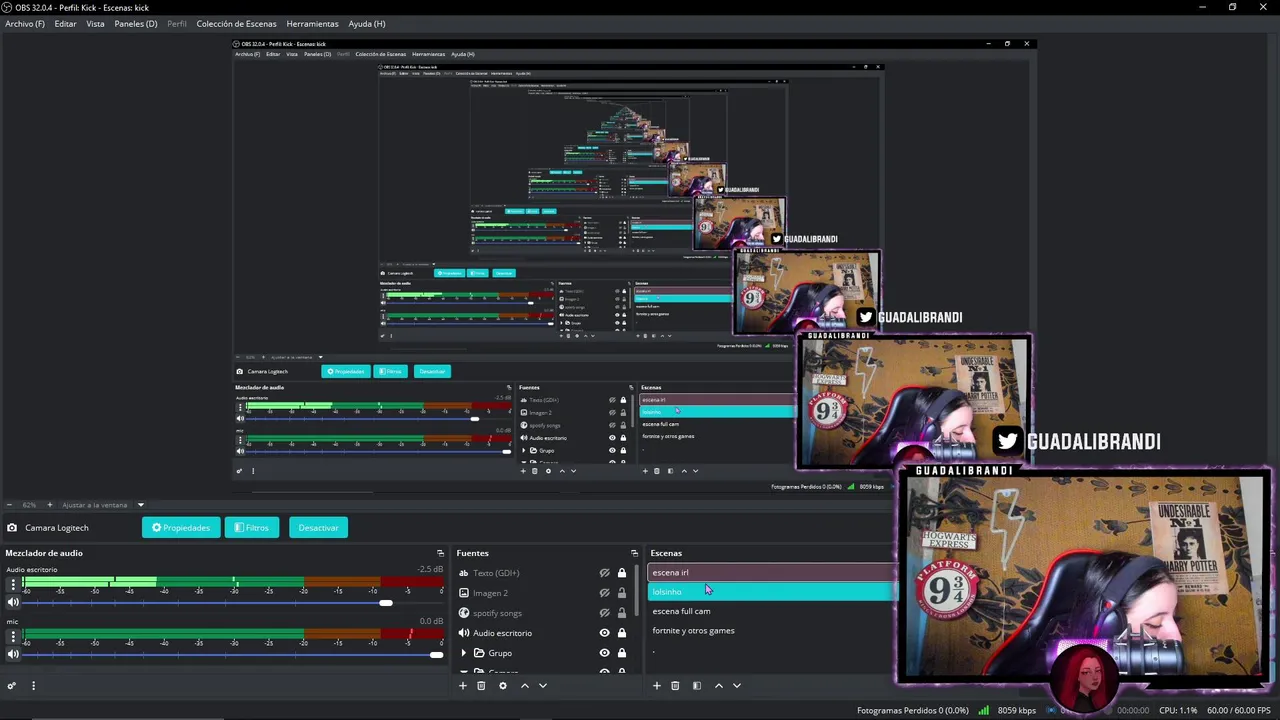Toggle lock on Imagen 2 source
Viewport: 1280px width, 720px height.
[x=621, y=593]
